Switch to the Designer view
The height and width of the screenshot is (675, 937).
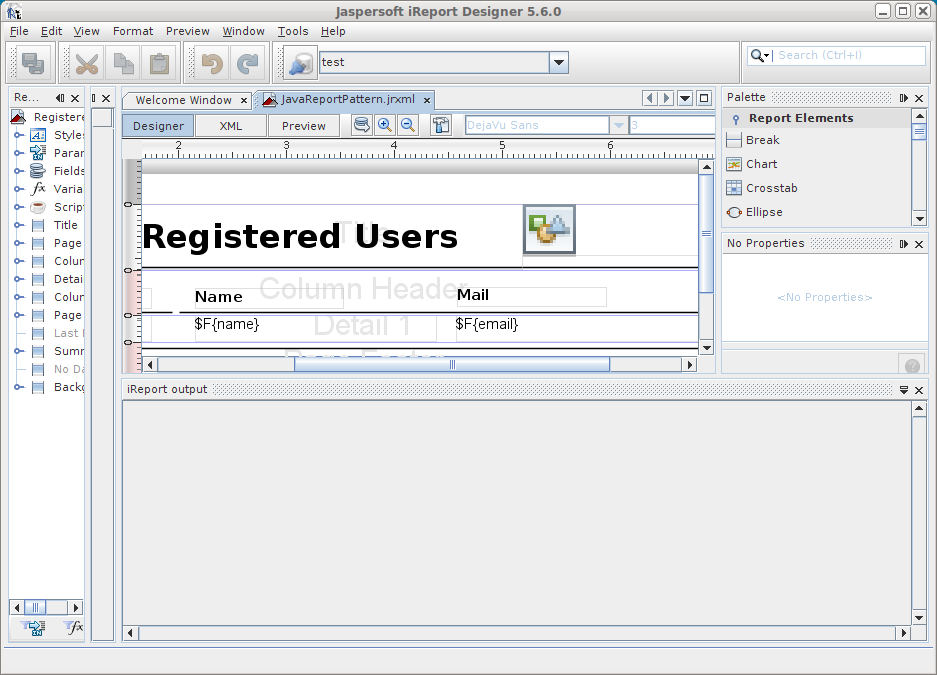point(158,126)
